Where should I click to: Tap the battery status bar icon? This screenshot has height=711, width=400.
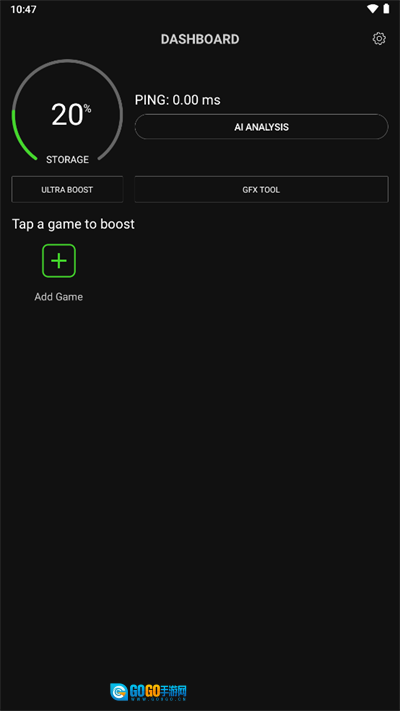pyautogui.click(x=386, y=9)
